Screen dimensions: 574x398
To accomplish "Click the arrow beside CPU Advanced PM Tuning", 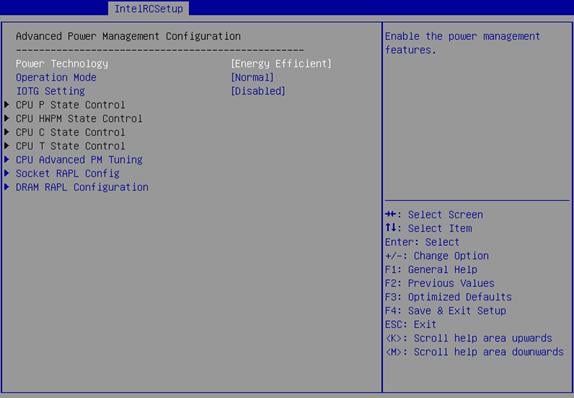I will [x=7, y=159].
